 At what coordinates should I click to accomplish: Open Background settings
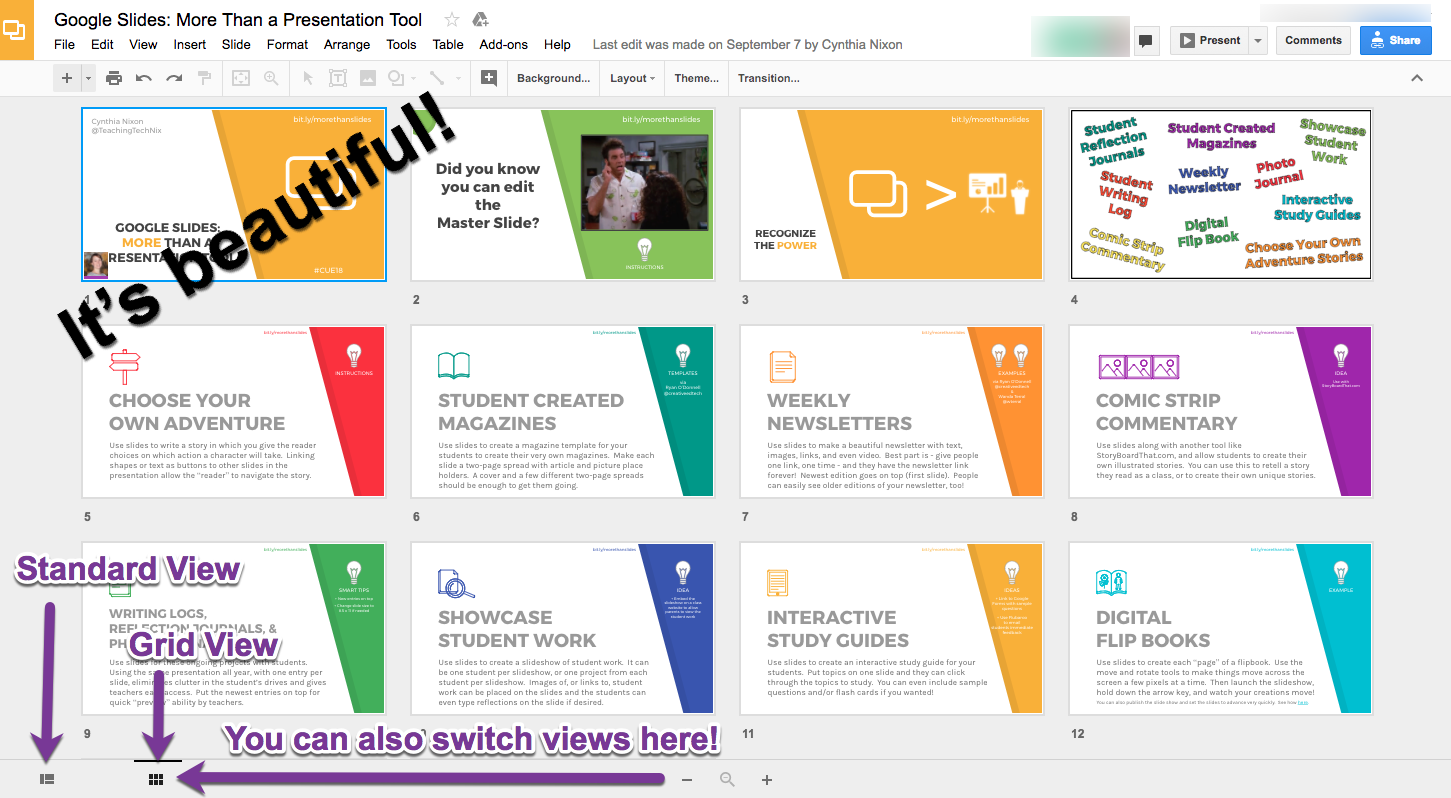point(553,78)
